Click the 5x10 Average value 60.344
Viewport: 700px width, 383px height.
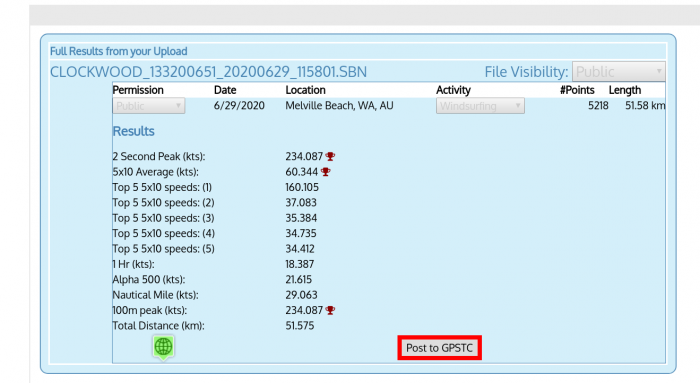302,172
